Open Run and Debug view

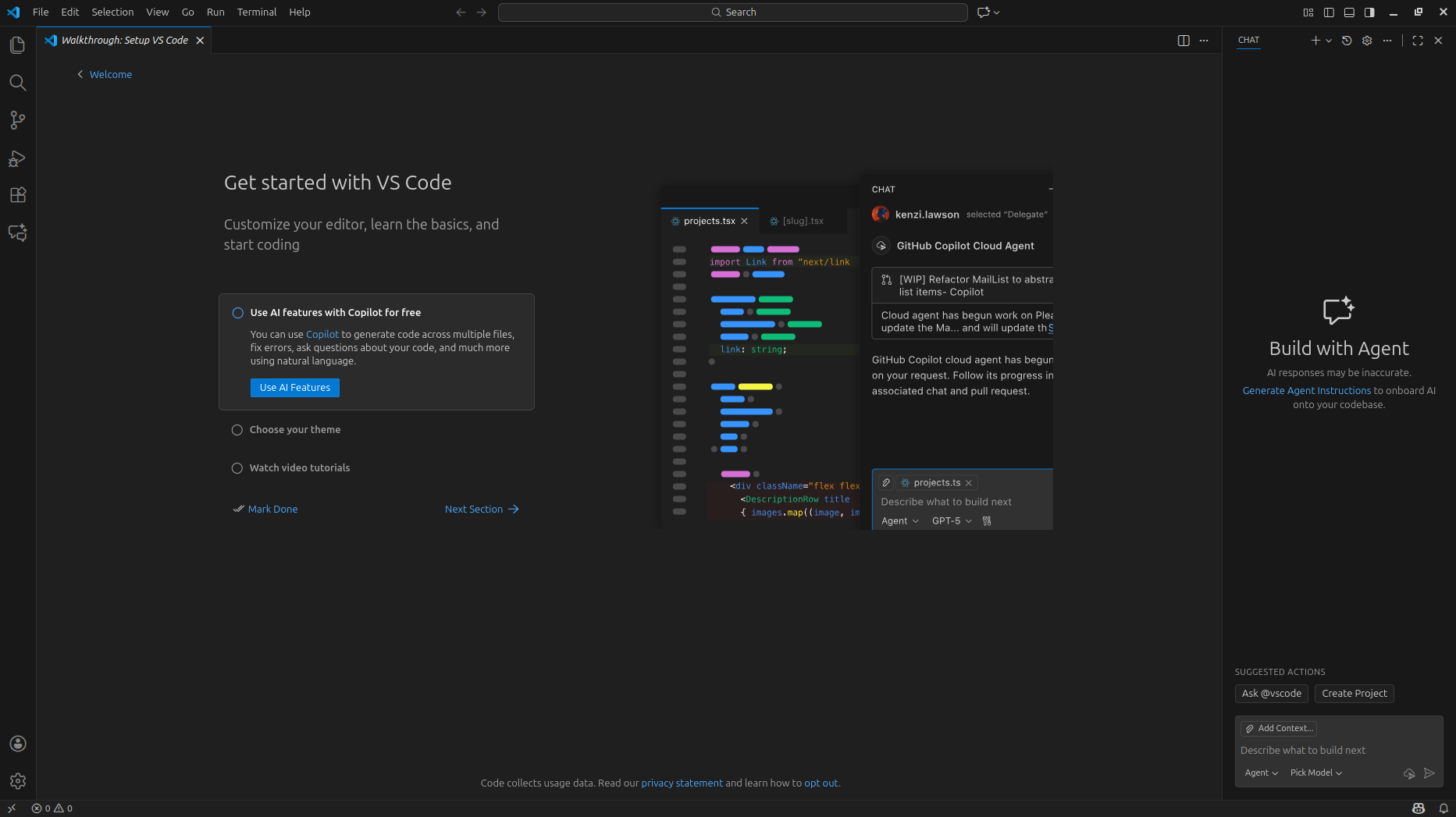(x=17, y=158)
